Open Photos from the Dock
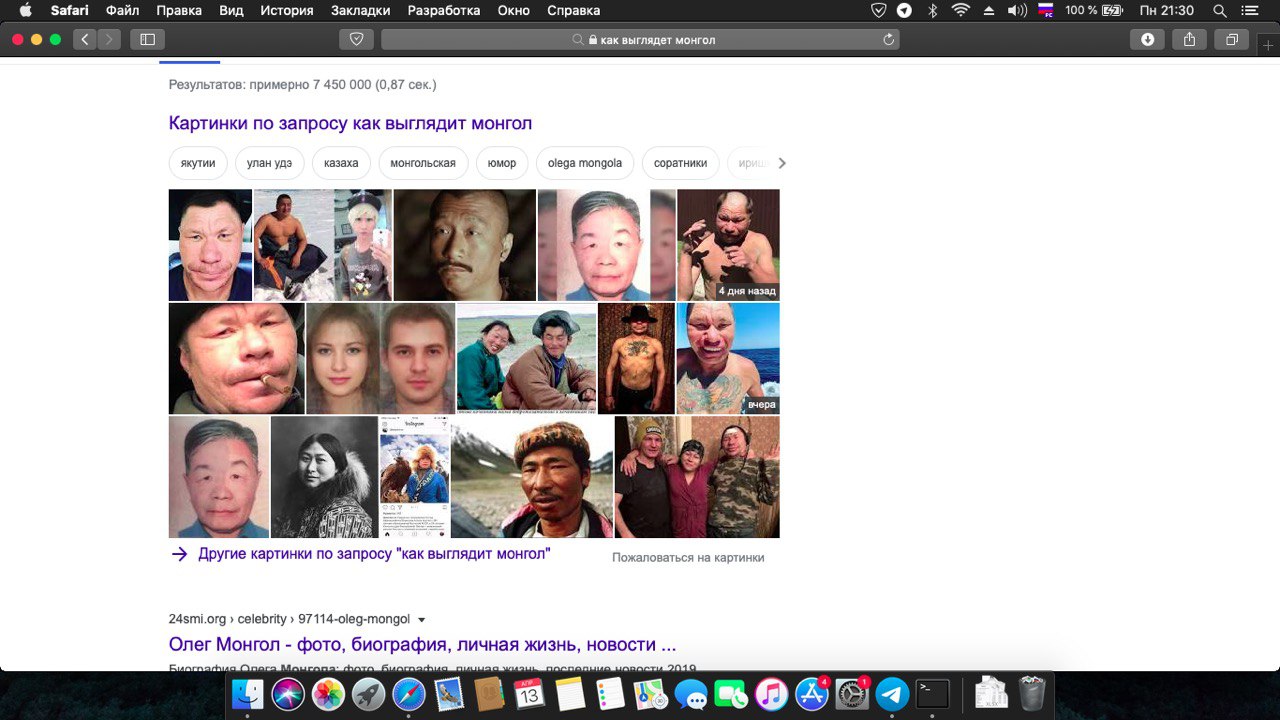Image resolution: width=1280 pixels, height=720 pixels. pos(328,693)
